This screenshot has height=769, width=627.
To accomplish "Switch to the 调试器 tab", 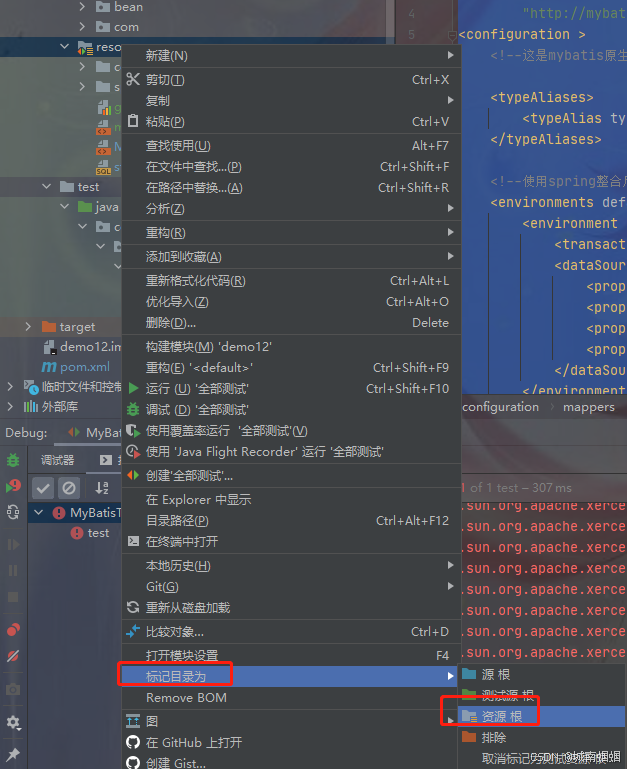I will coord(57,460).
